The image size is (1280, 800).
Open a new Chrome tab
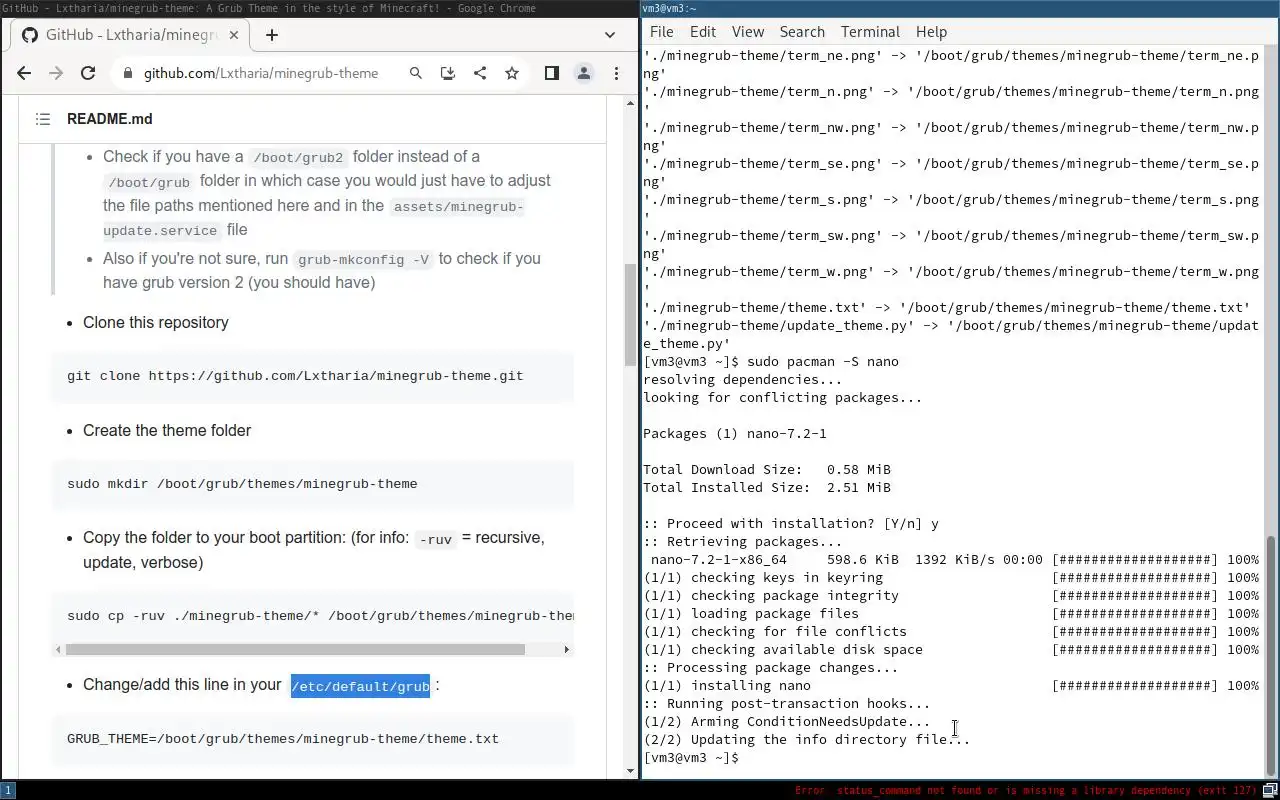[x=271, y=35]
